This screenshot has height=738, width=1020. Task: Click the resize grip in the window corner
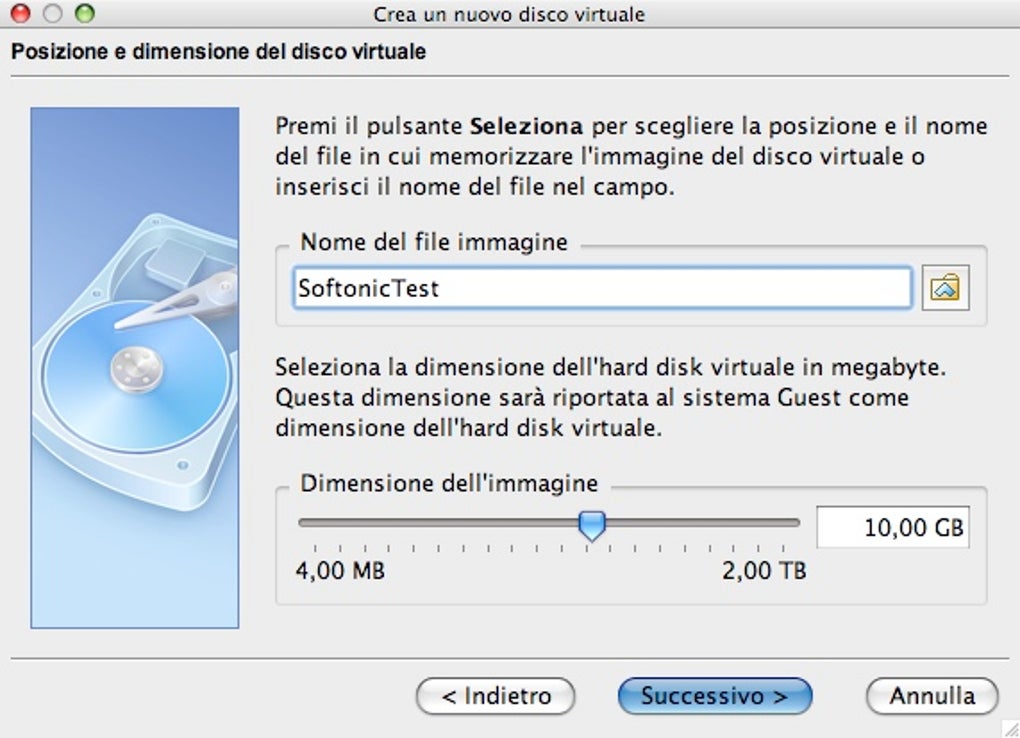point(1008,727)
